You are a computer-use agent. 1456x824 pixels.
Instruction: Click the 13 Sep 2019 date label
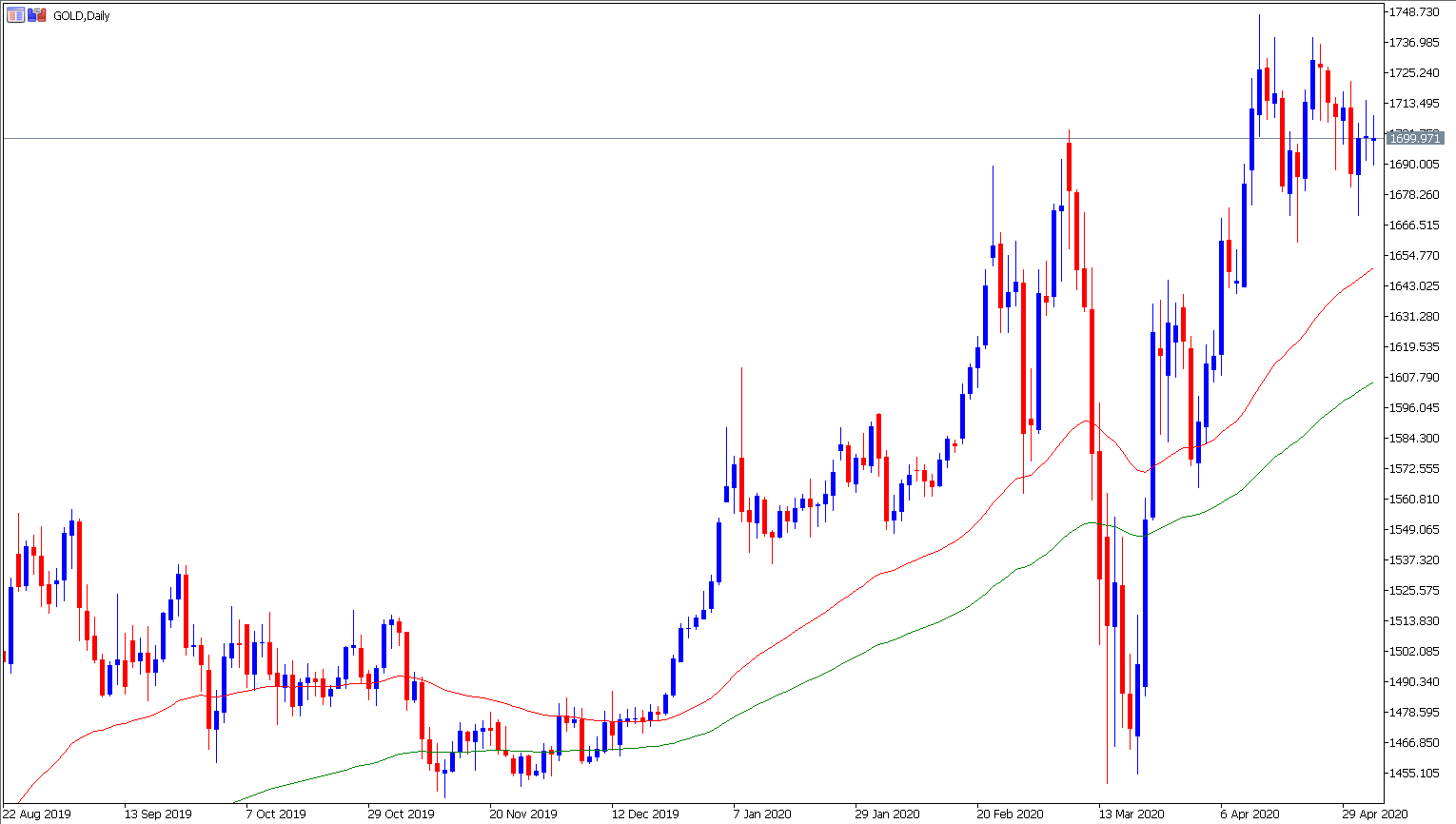pyautogui.click(x=158, y=814)
